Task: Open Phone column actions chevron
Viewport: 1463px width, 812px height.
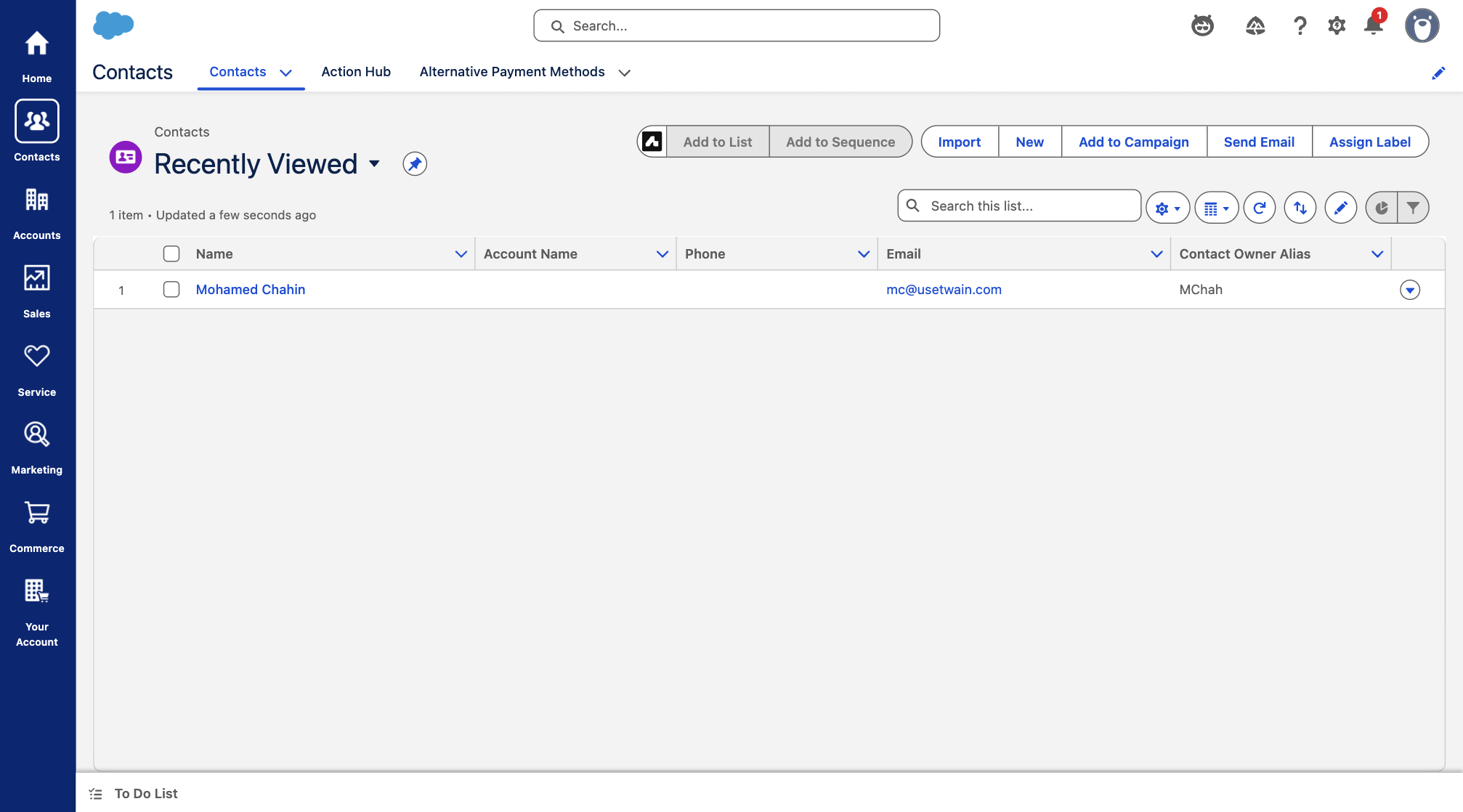Action: point(864,253)
